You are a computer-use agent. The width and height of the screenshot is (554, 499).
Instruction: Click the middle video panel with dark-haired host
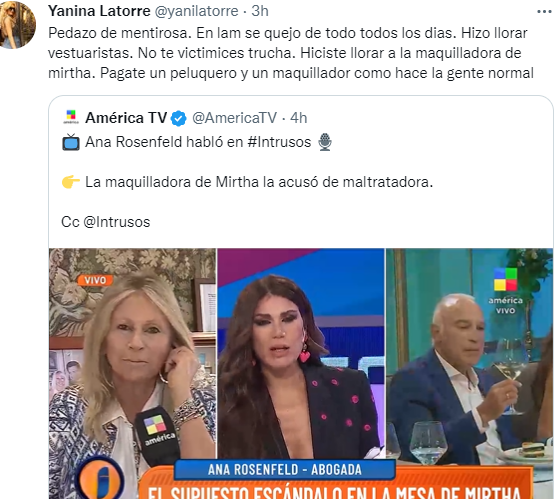coord(301,353)
